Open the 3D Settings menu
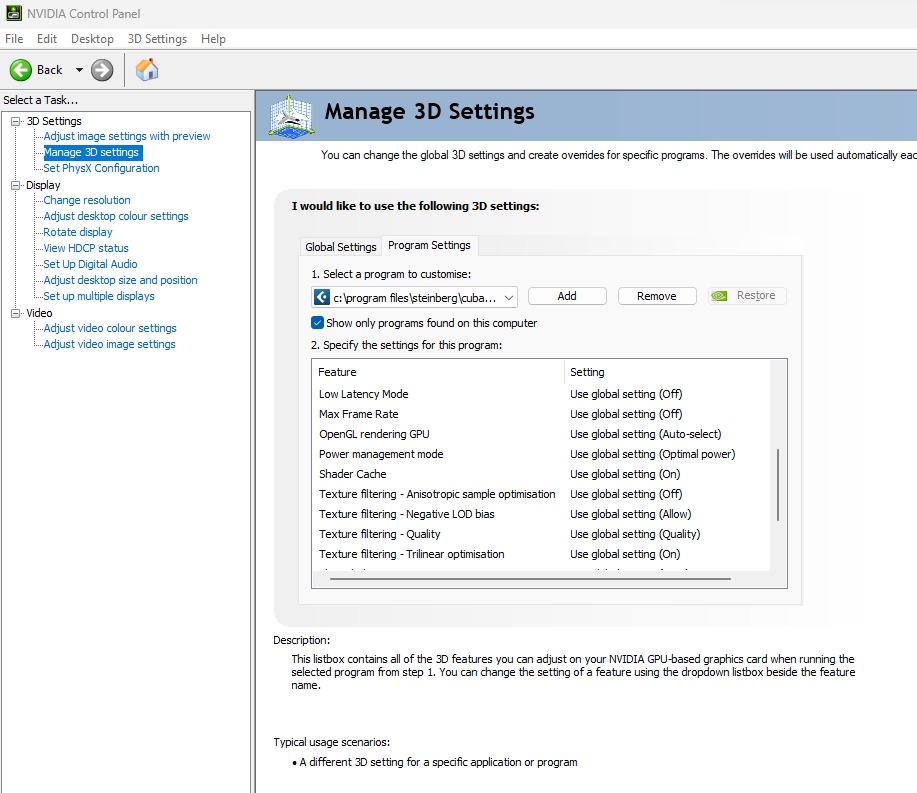917x793 pixels. pos(157,39)
